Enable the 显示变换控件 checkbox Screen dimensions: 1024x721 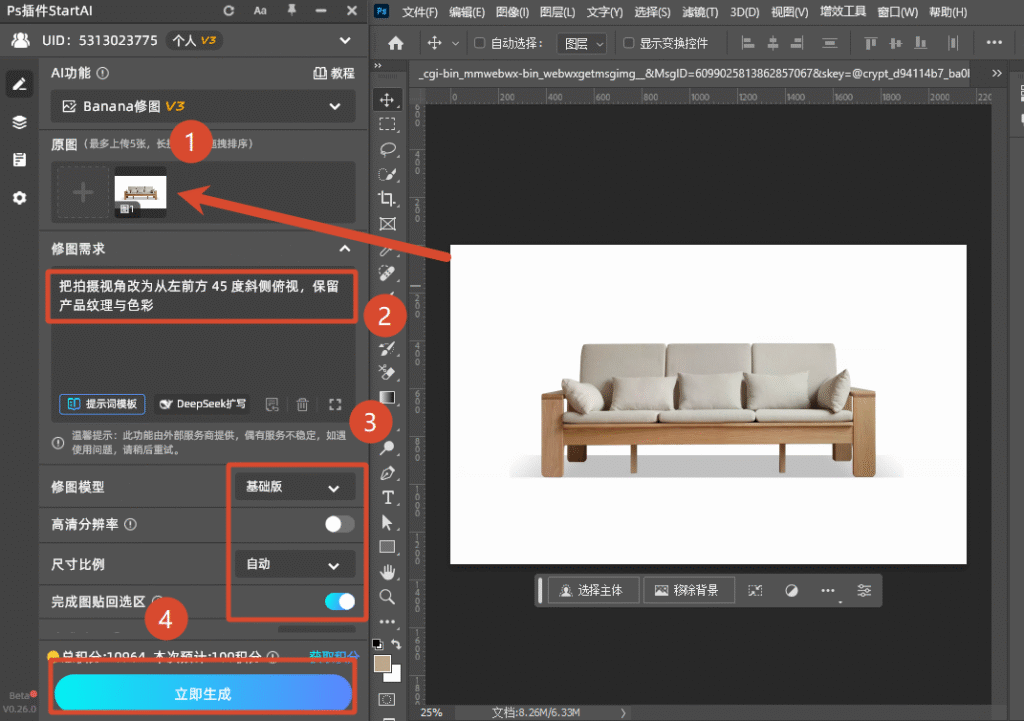coord(628,43)
